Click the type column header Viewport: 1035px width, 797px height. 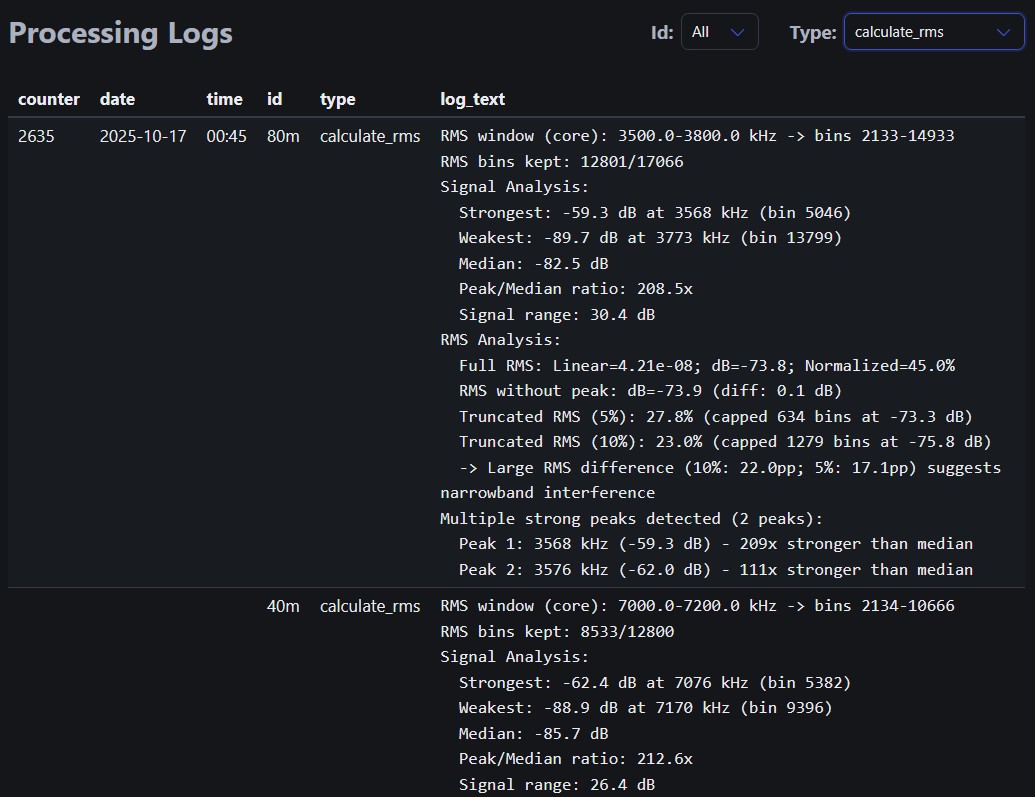[x=337, y=99]
